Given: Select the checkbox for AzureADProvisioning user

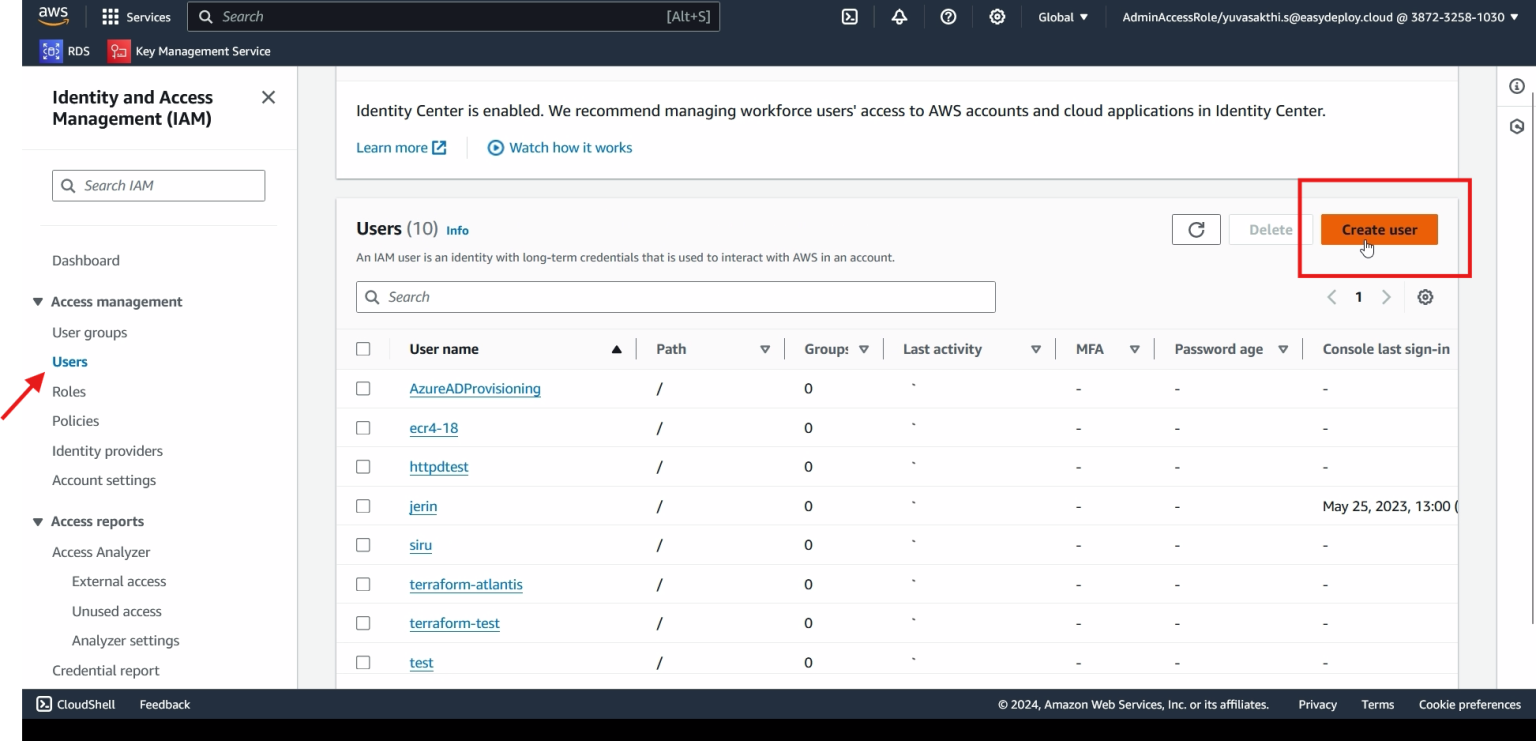Looking at the screenshot, I should 363,388.
